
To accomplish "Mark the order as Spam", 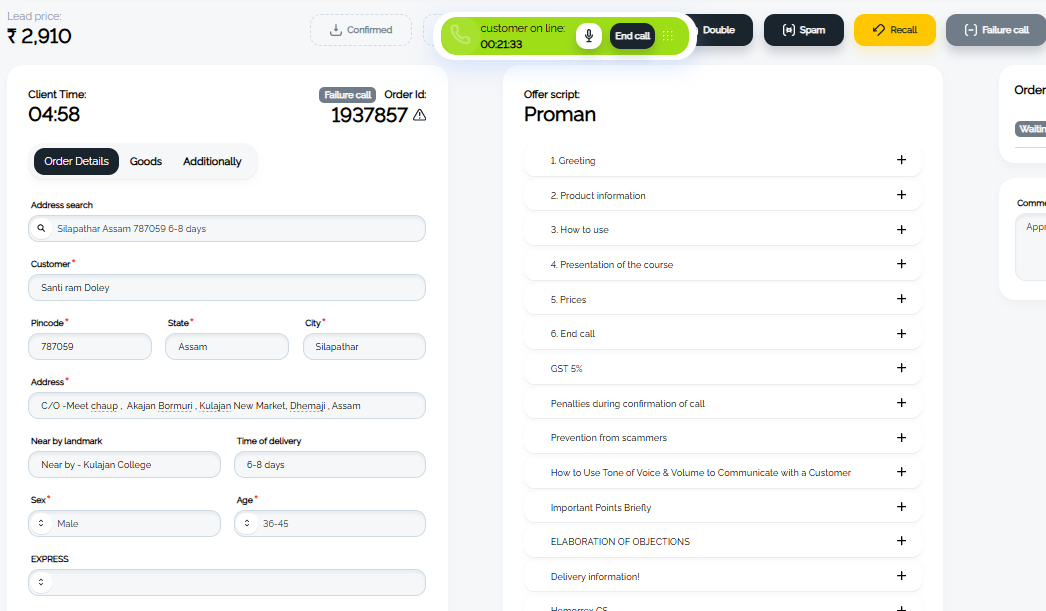I will click(804, 30).
